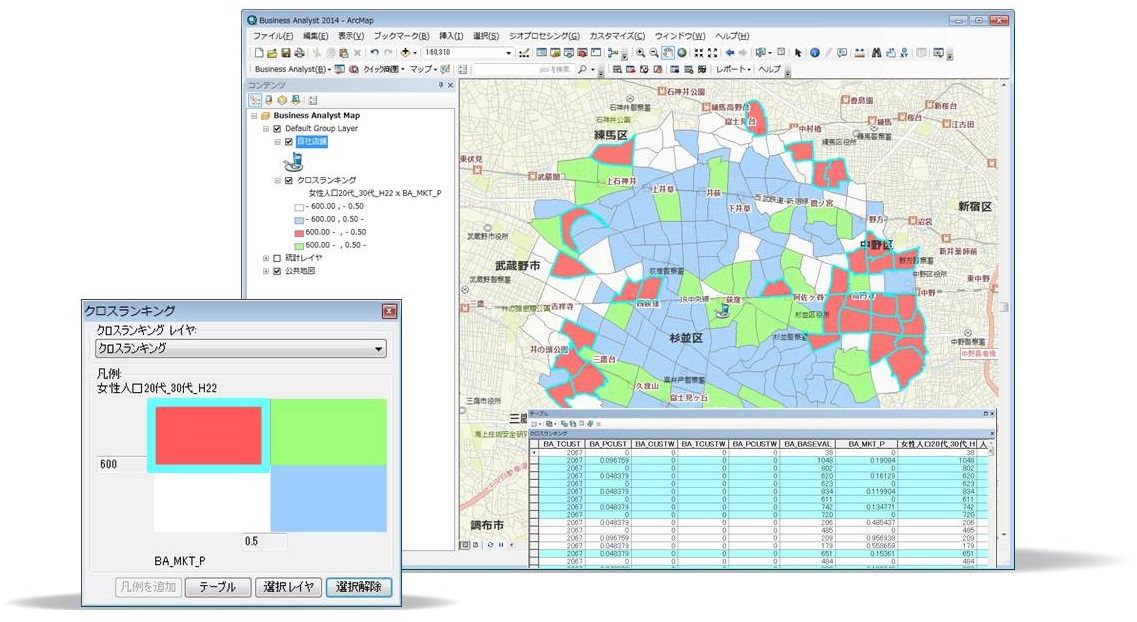
Task: Click the 600 threshold value field
Action: coord(122,465)
